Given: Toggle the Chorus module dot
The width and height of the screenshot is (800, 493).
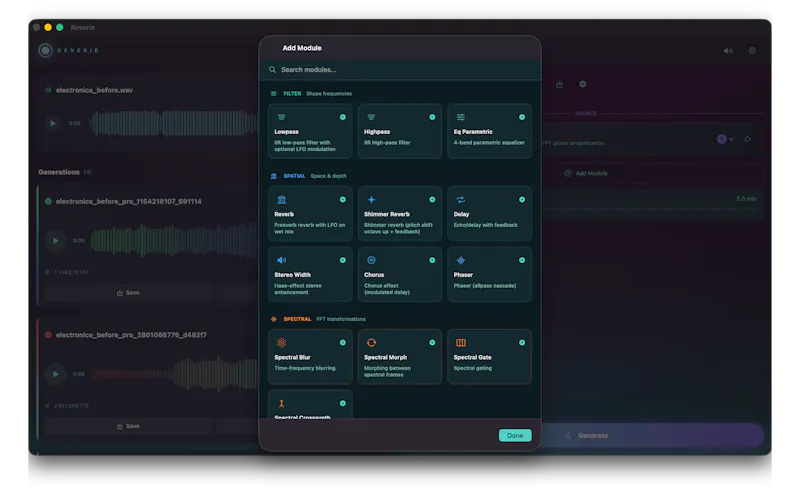Looking at the screenshot, I should tap(432, 260).
